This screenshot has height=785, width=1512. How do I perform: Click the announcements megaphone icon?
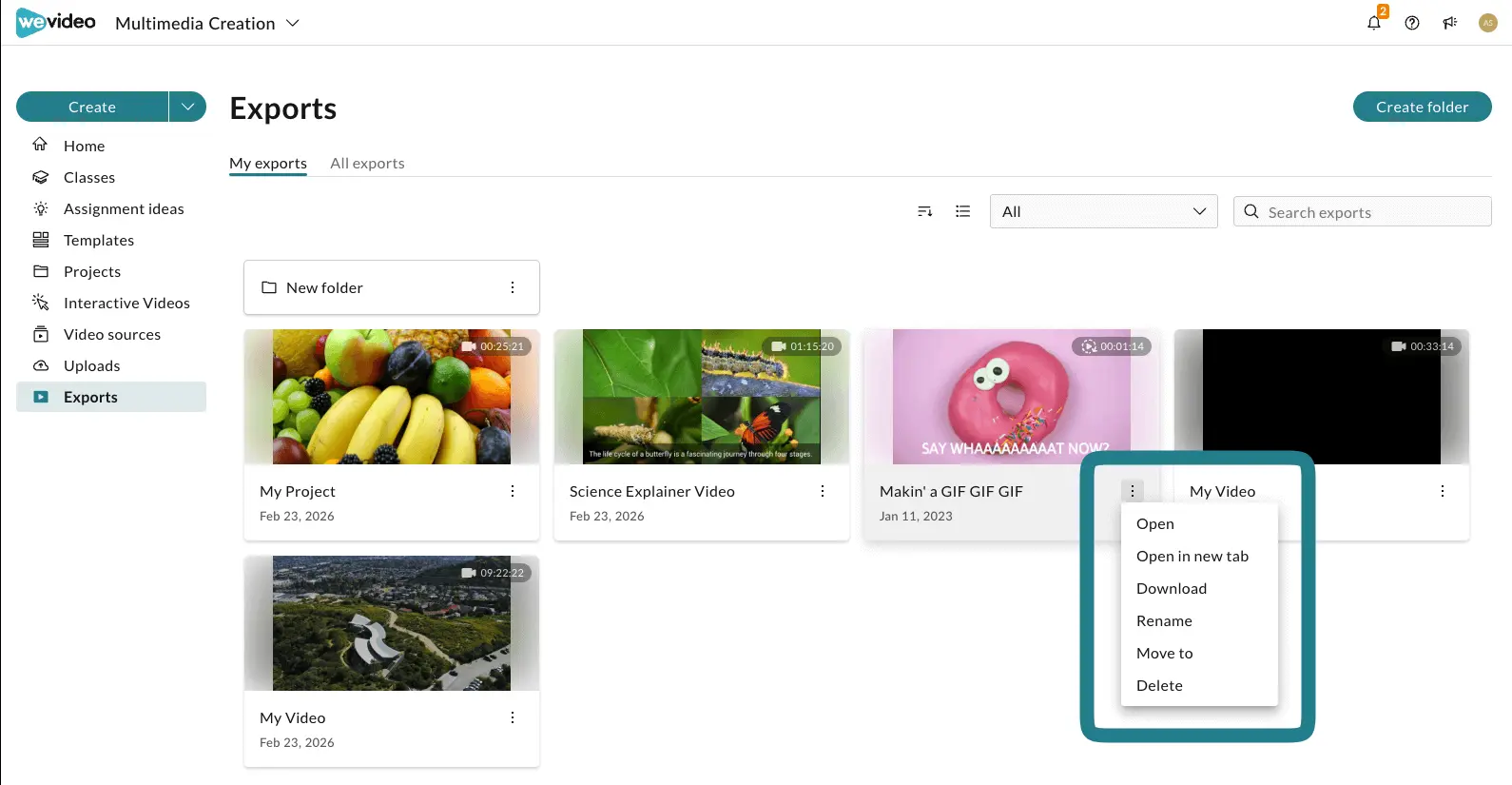click(x=1450, y=23)
